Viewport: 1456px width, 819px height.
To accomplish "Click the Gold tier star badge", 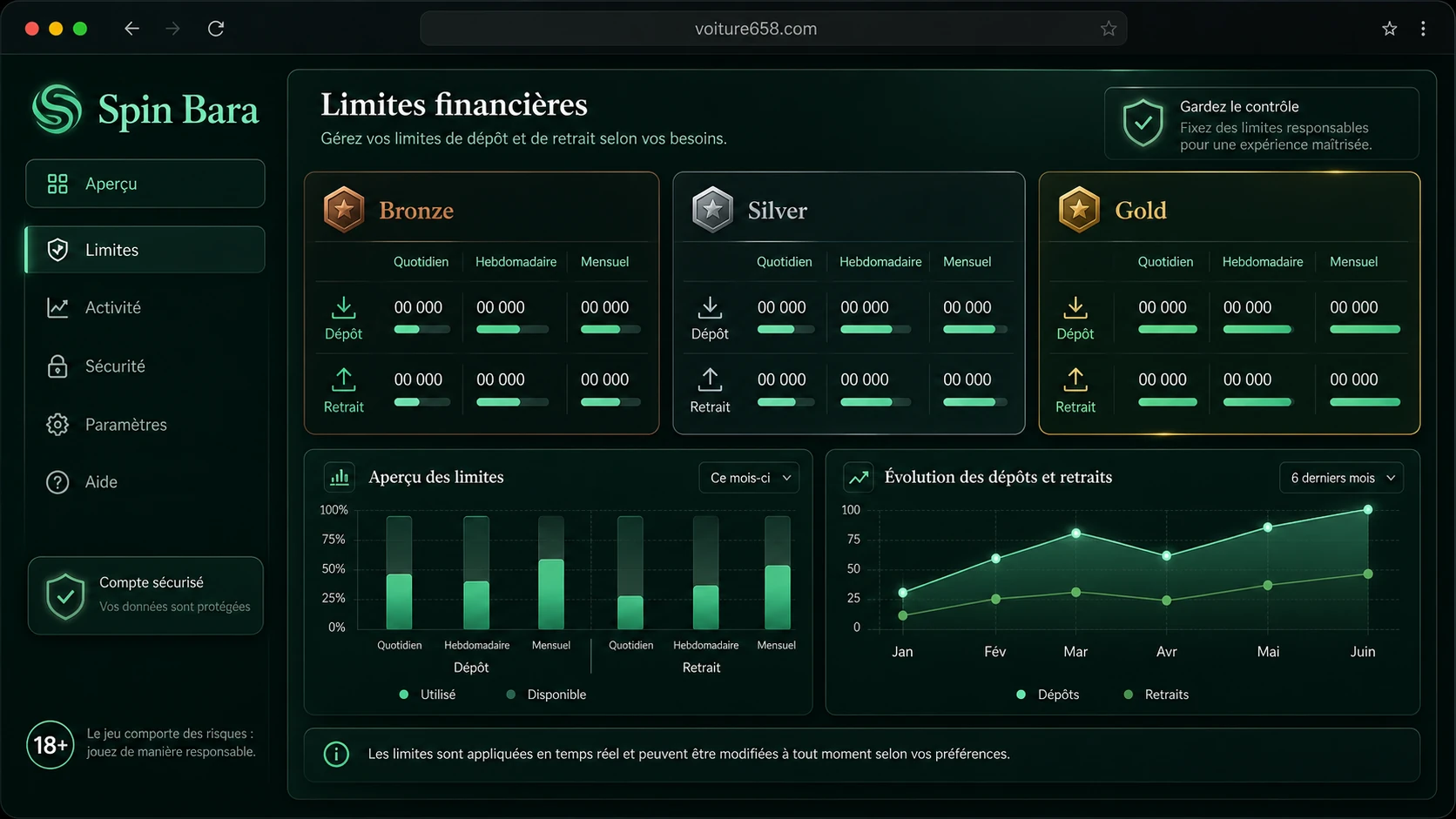I will point(1079,210).
